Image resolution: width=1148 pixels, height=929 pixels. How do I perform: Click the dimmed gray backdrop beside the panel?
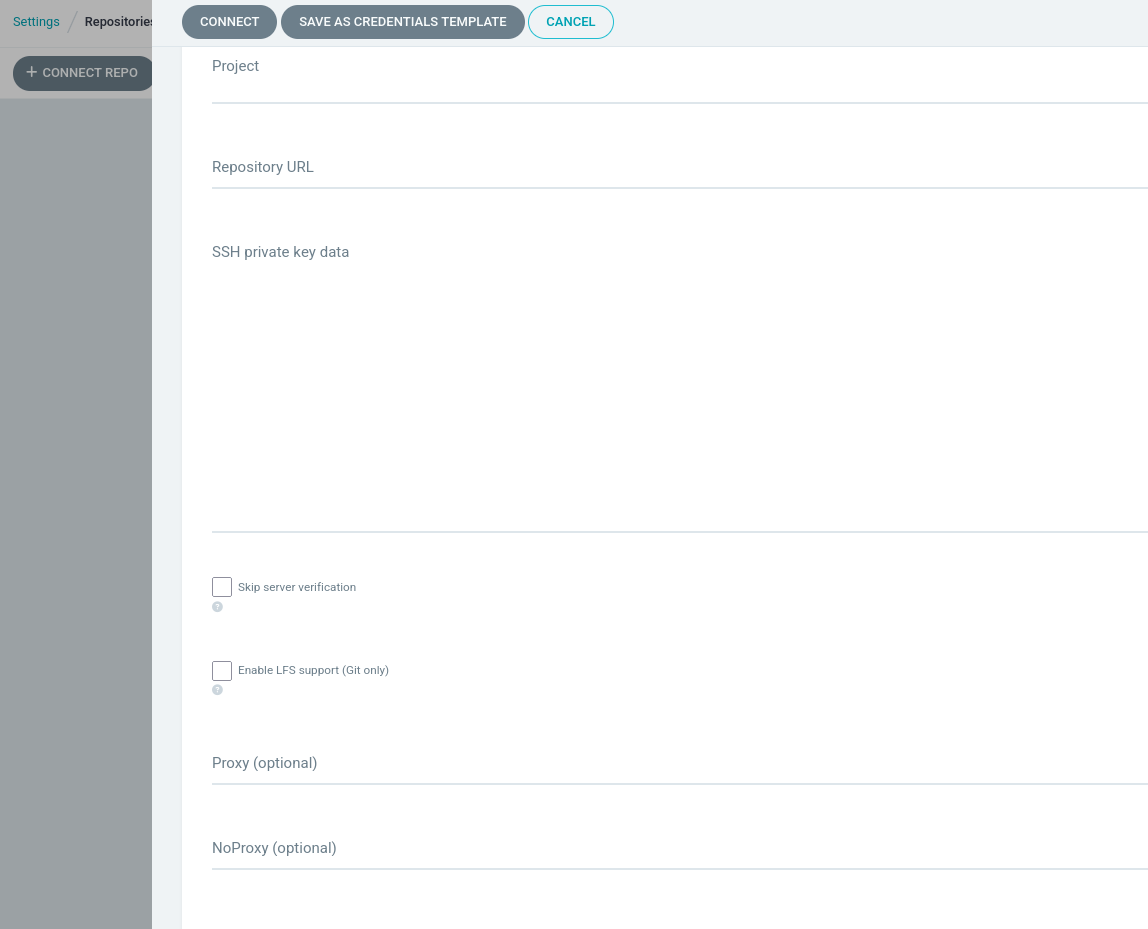(x=75, y=500)
